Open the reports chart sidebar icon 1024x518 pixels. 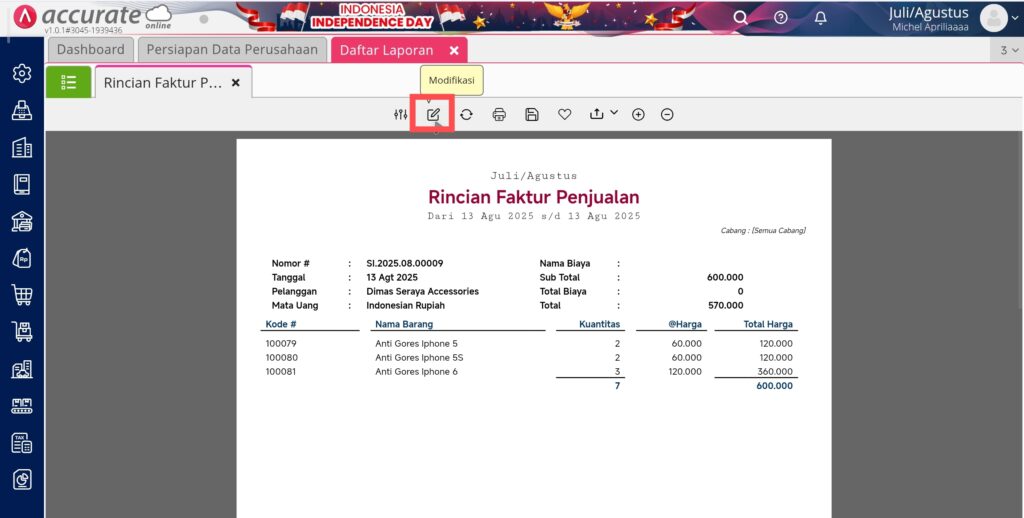(22, 480)
